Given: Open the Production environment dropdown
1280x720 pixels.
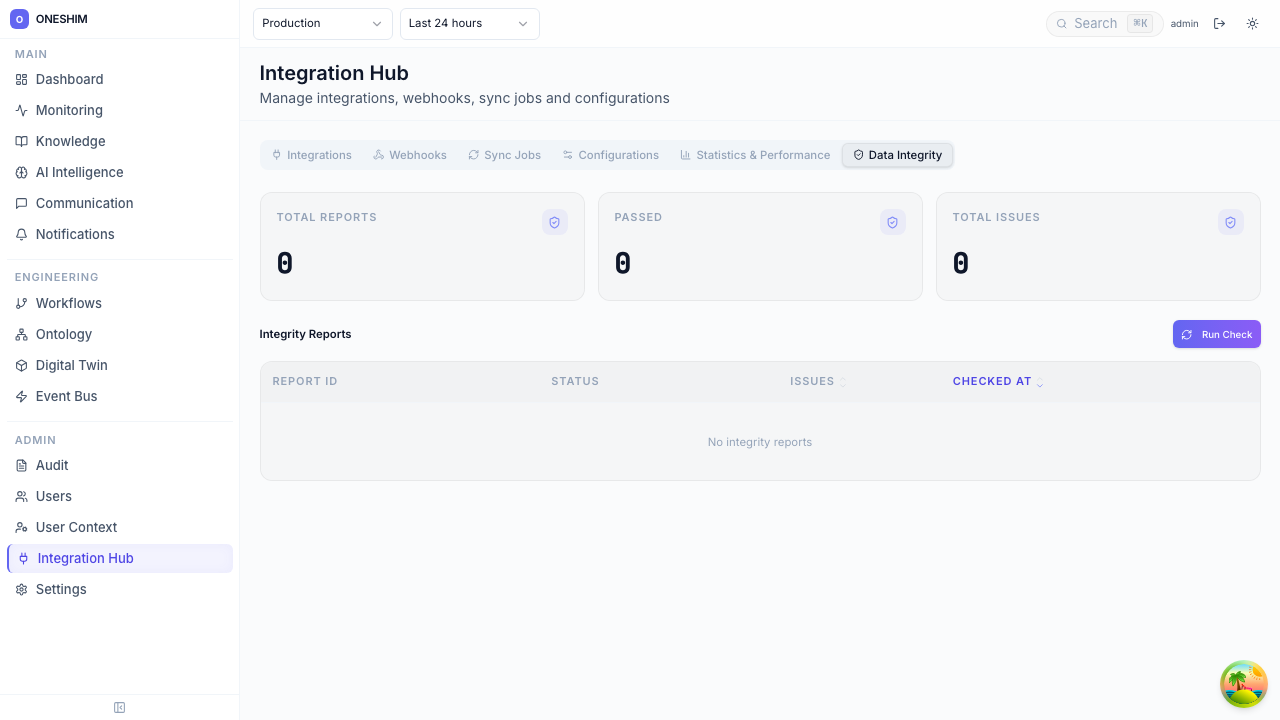Looking at the screenshot, I should point(322,23).
